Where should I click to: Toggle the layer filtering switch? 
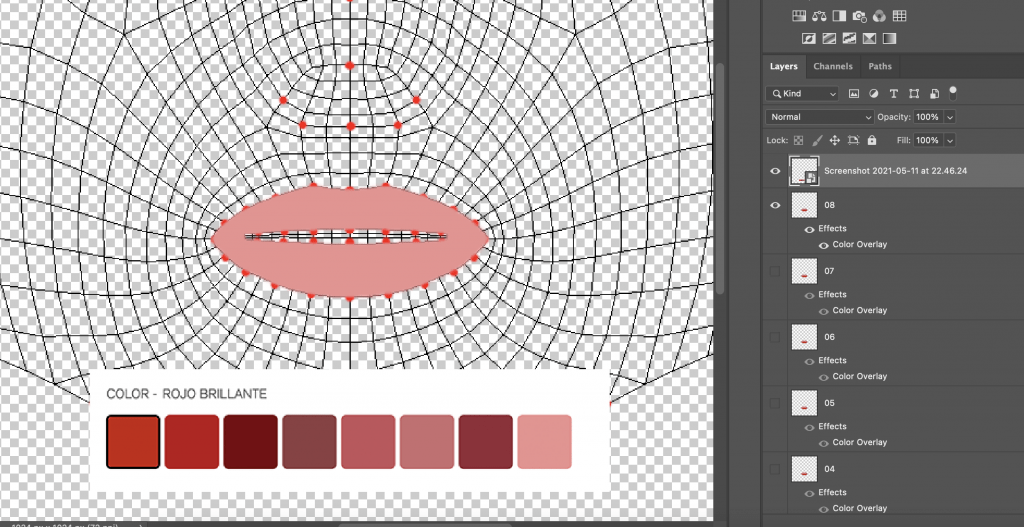[x=953, y=93]
